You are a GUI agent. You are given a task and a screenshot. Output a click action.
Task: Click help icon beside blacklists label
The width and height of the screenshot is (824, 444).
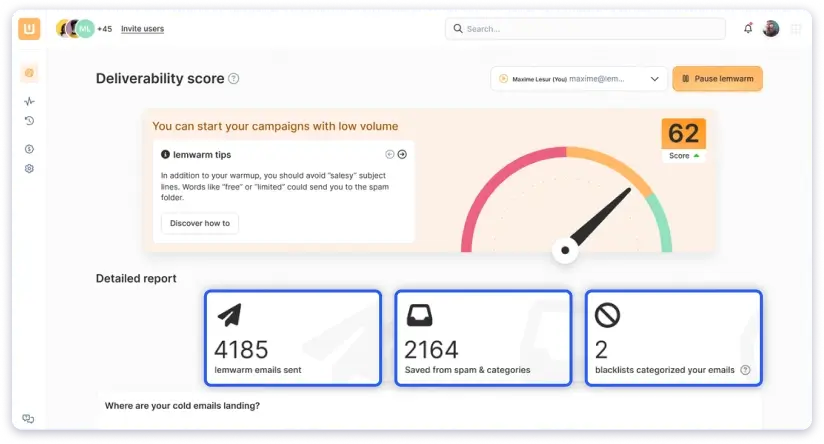745,370
